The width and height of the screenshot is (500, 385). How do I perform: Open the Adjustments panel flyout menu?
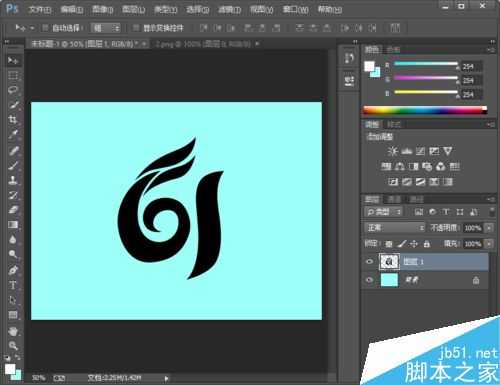pos(491,124)
